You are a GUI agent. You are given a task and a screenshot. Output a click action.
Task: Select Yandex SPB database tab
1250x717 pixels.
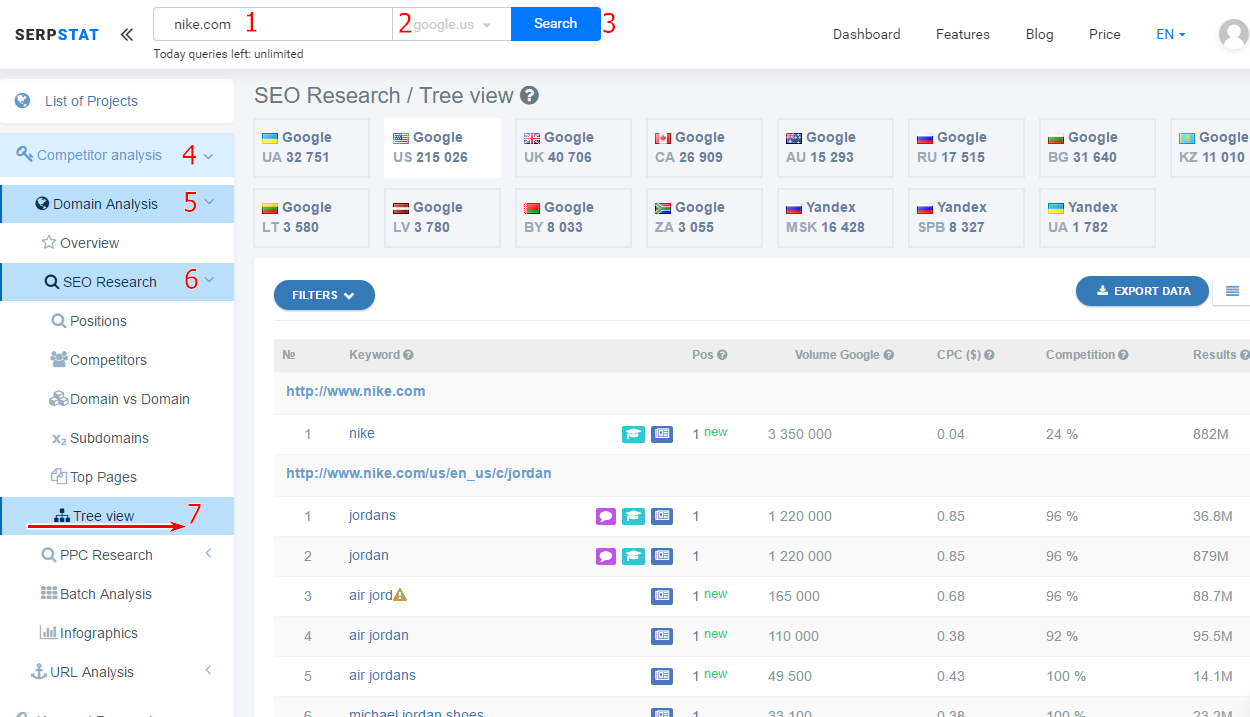tap(966, 218)
